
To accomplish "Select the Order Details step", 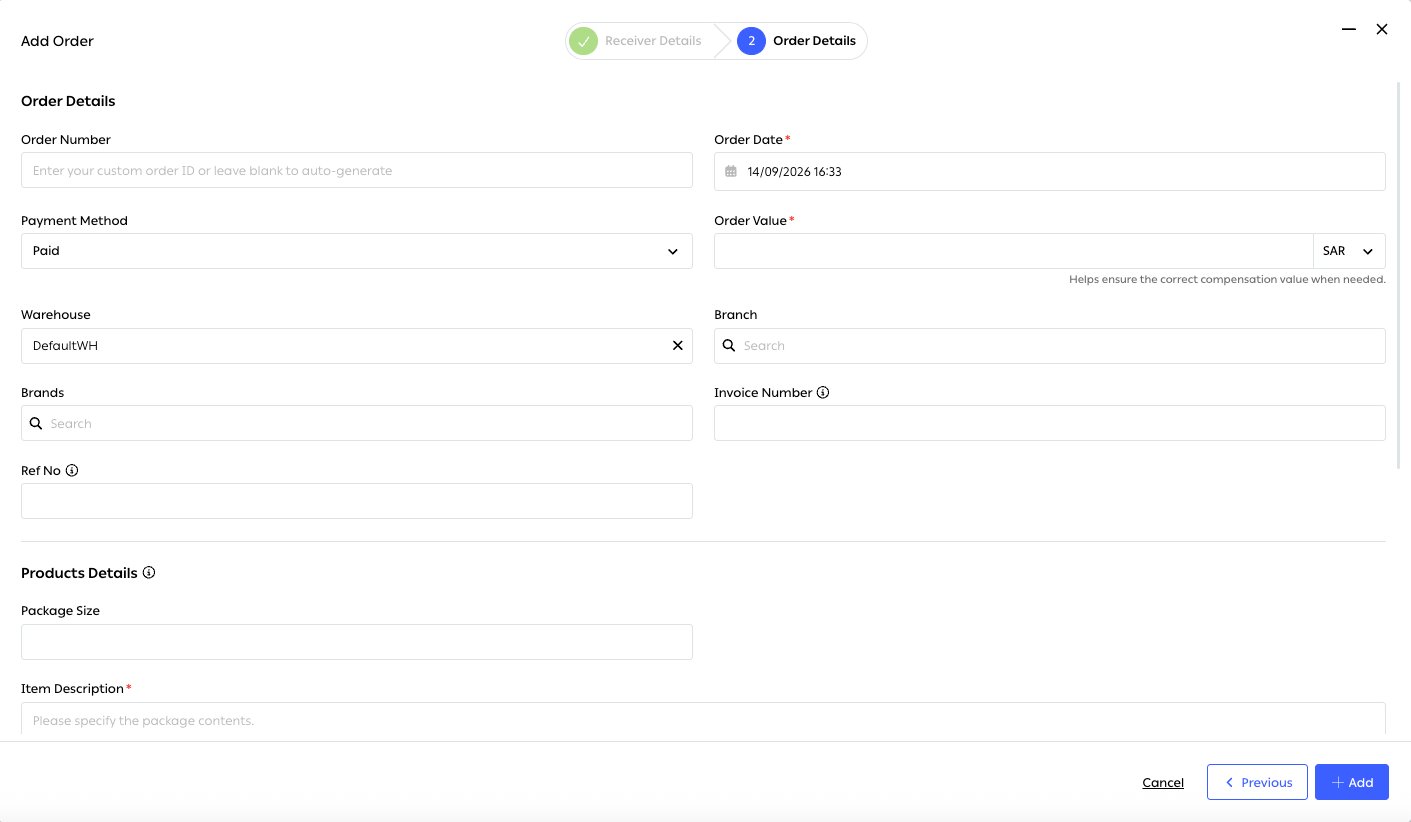I will coord(814,41).
